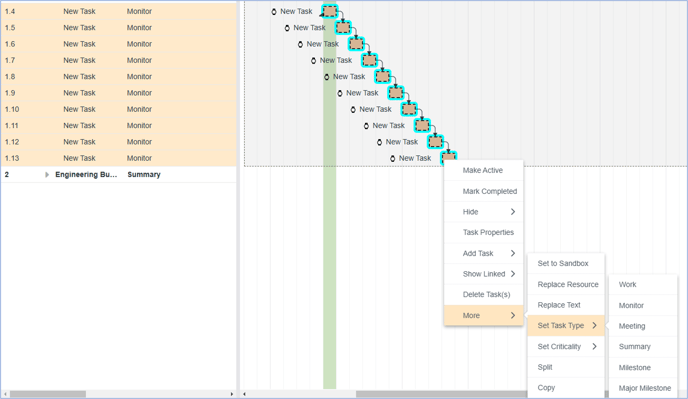The image size is (688, 399).
Task: Choose Split from the submenu
Action: coord(566,367)
